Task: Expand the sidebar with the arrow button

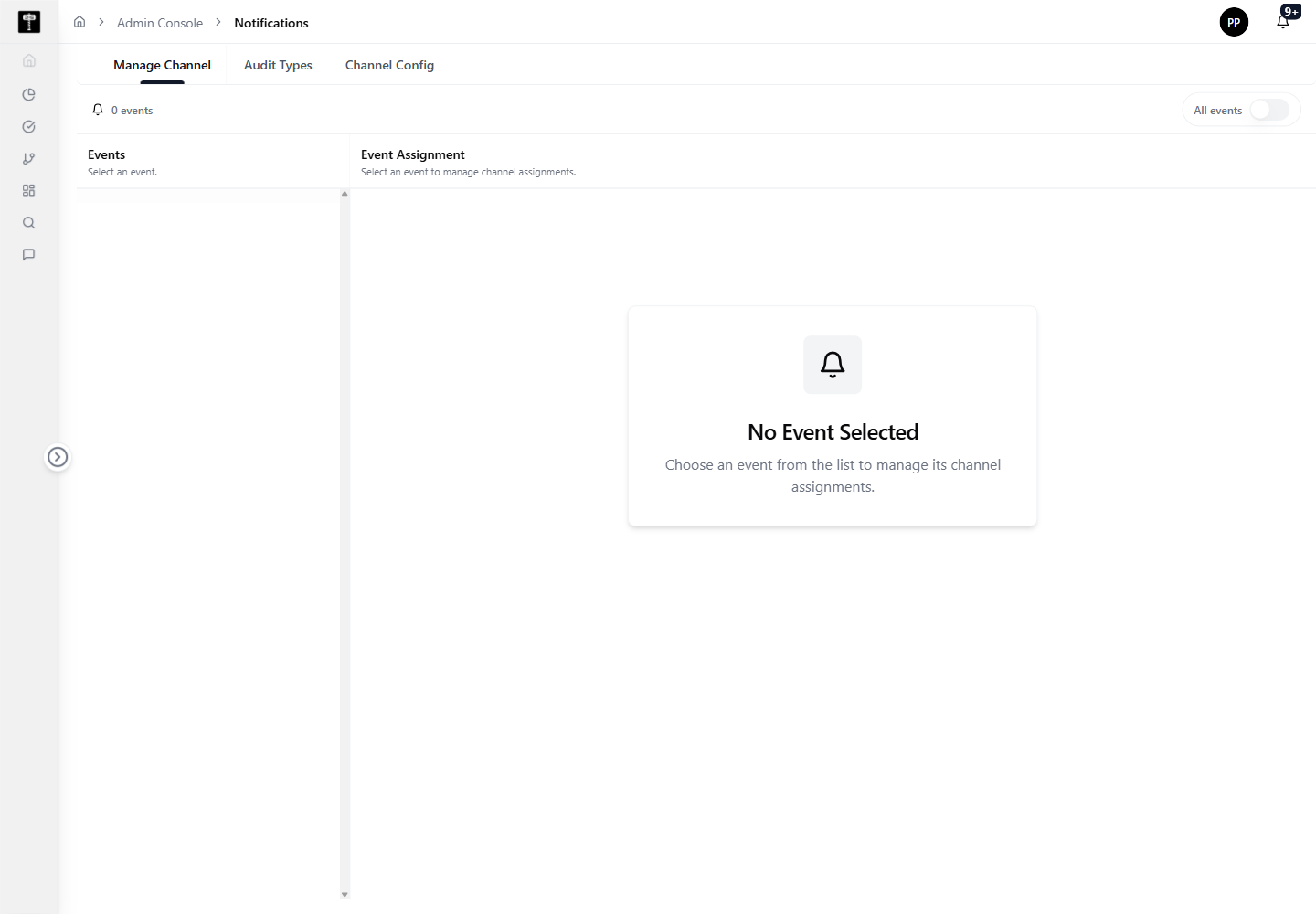Action: tap(58, 457)
